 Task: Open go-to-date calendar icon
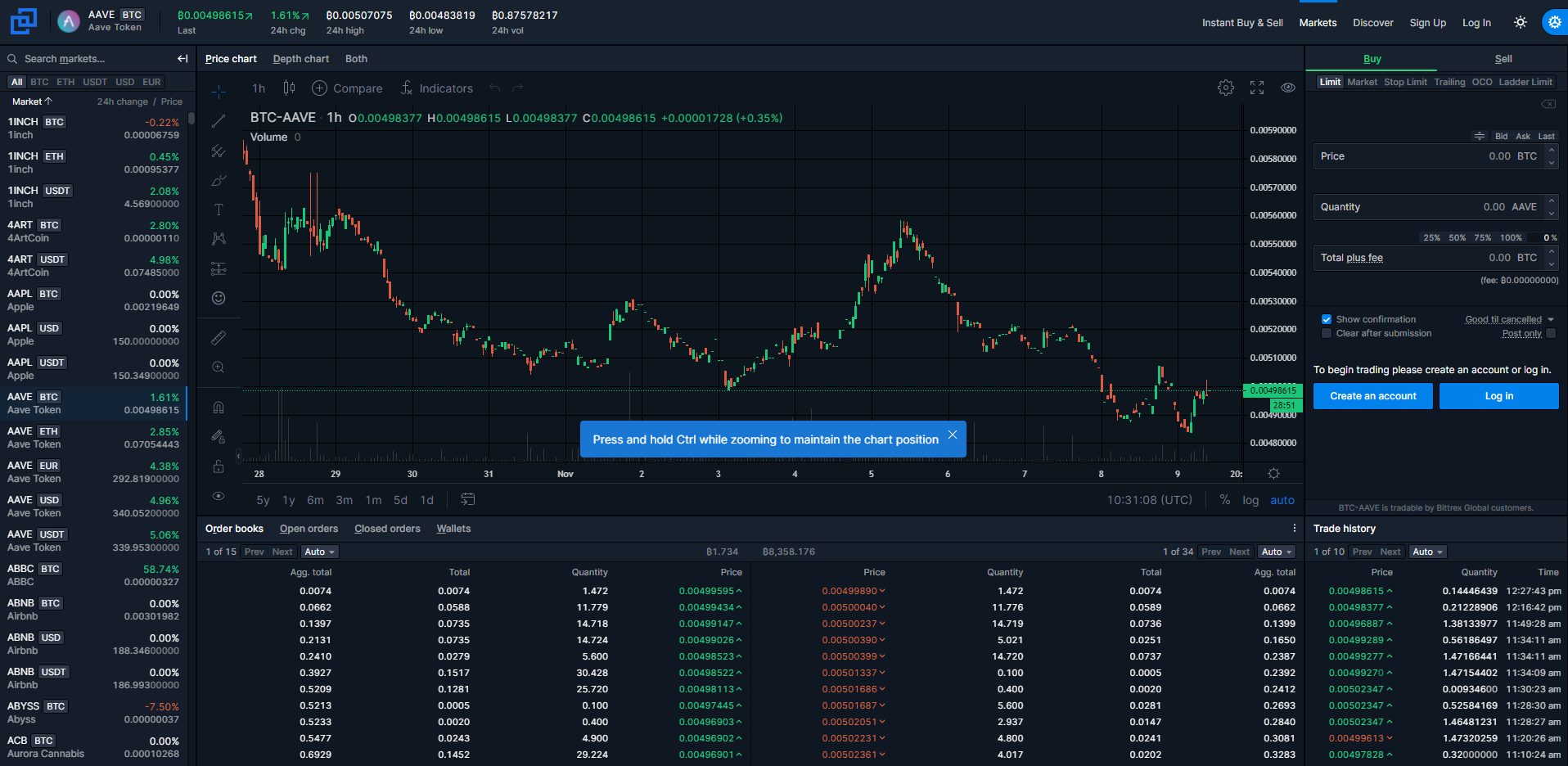pyautogui.click(x=468, y=499)
